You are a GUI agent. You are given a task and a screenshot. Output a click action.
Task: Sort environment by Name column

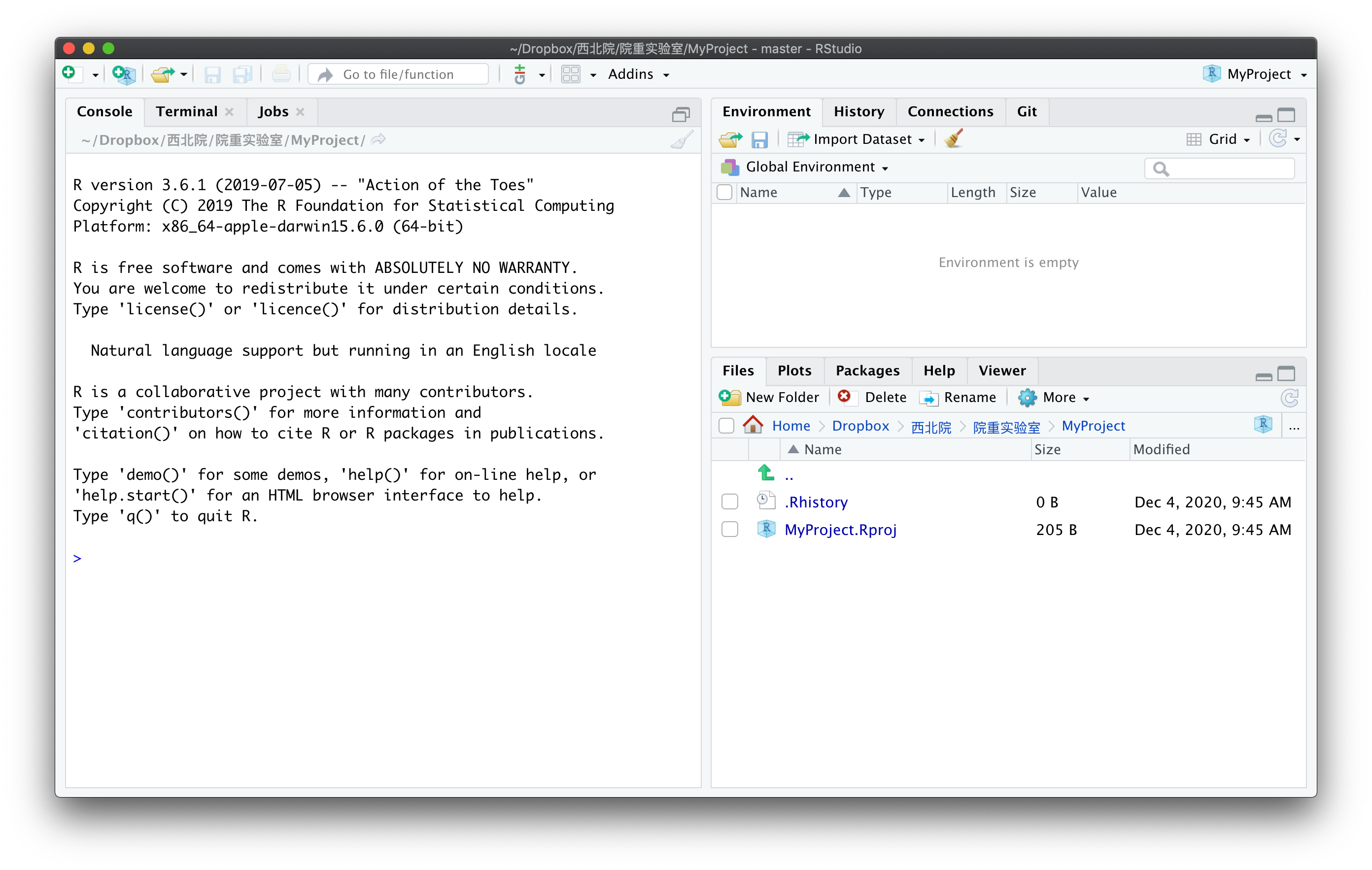click(795, 193)
